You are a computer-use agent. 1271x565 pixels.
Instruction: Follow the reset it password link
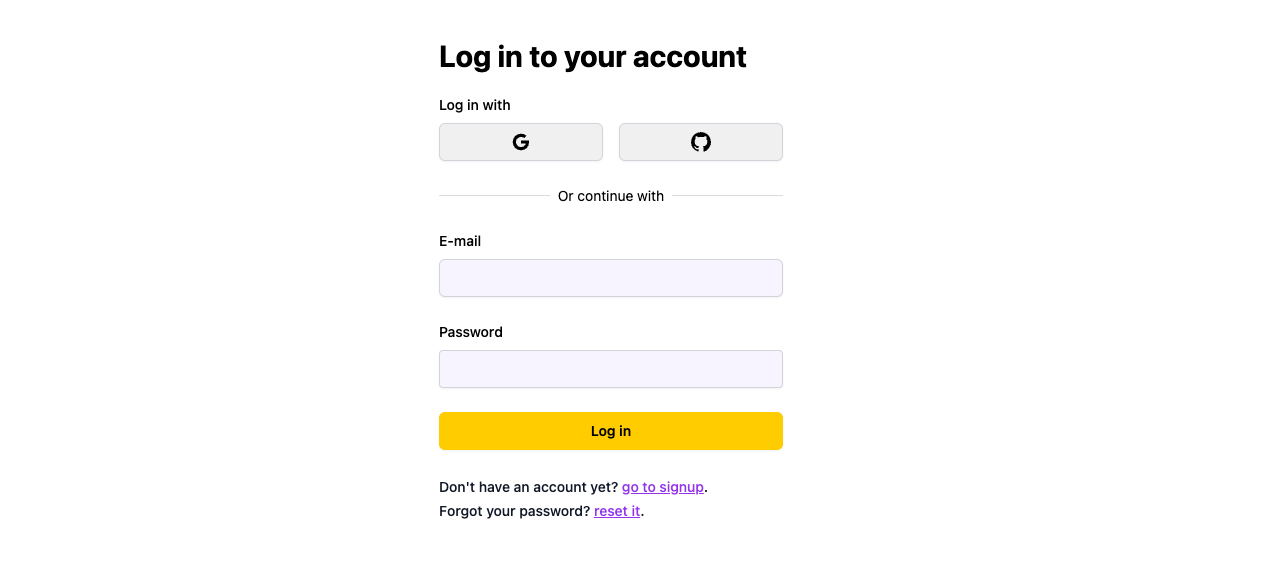coord(616,511)
